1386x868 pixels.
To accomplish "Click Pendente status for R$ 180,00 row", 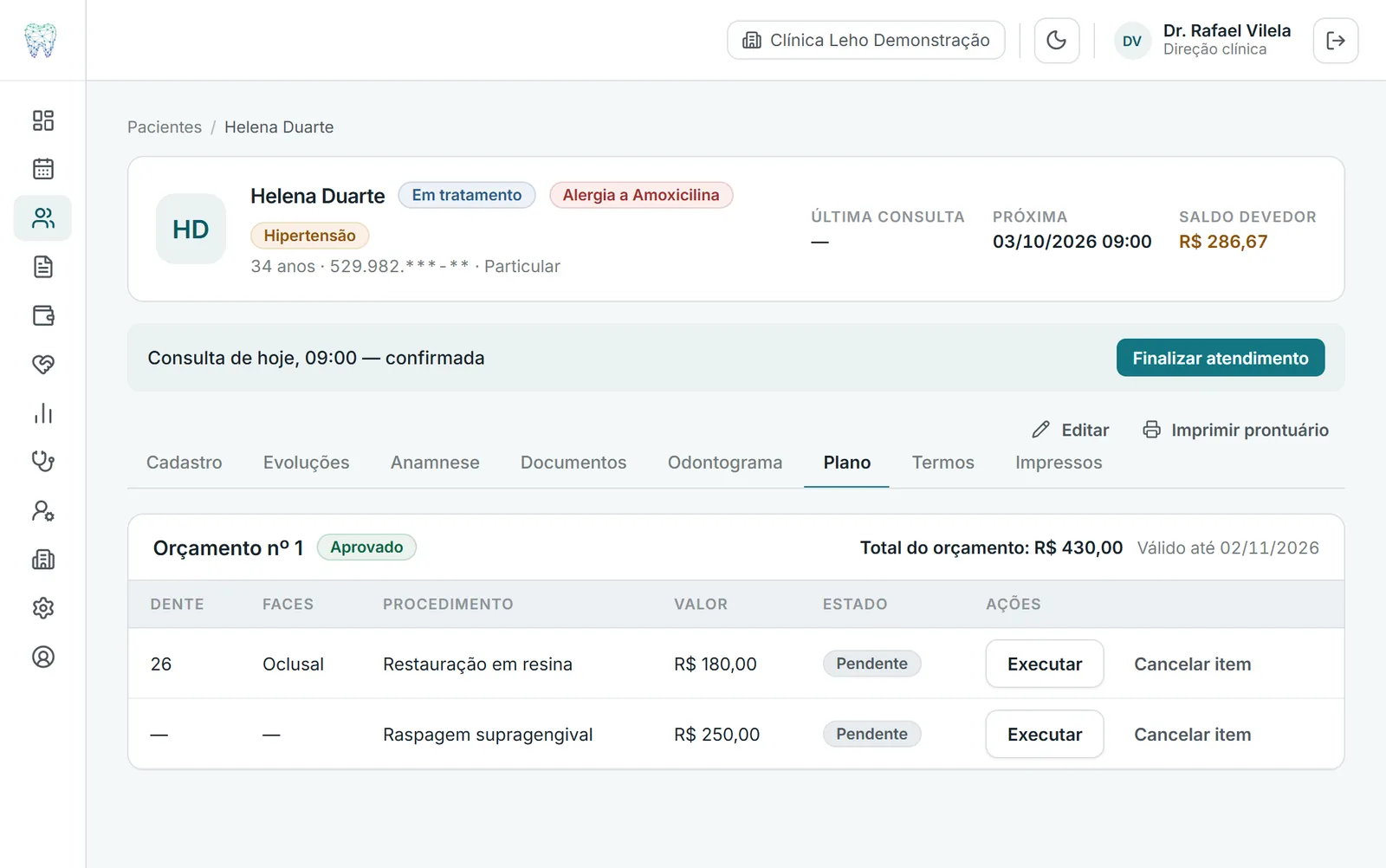I will click(872, 664).
